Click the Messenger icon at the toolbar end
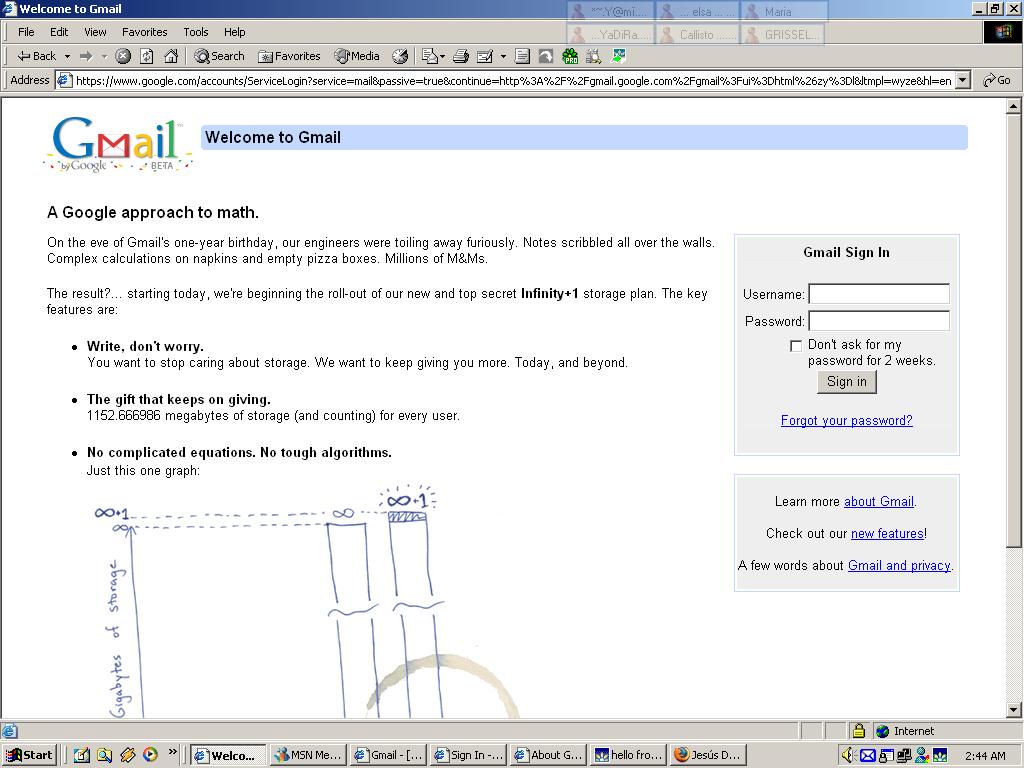Viewport: 1024px width, 768px height. click(x=618, y=56)
